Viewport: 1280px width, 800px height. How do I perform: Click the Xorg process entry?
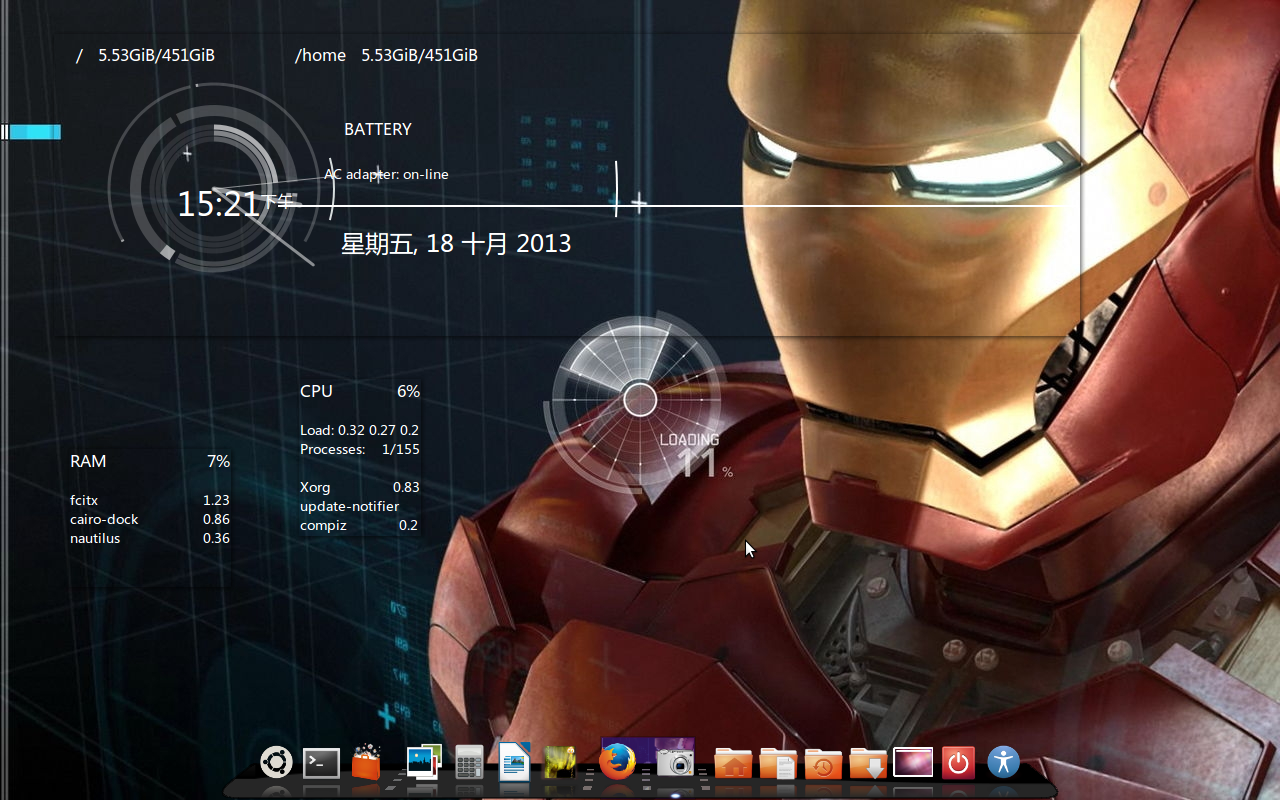pos(360,487)
